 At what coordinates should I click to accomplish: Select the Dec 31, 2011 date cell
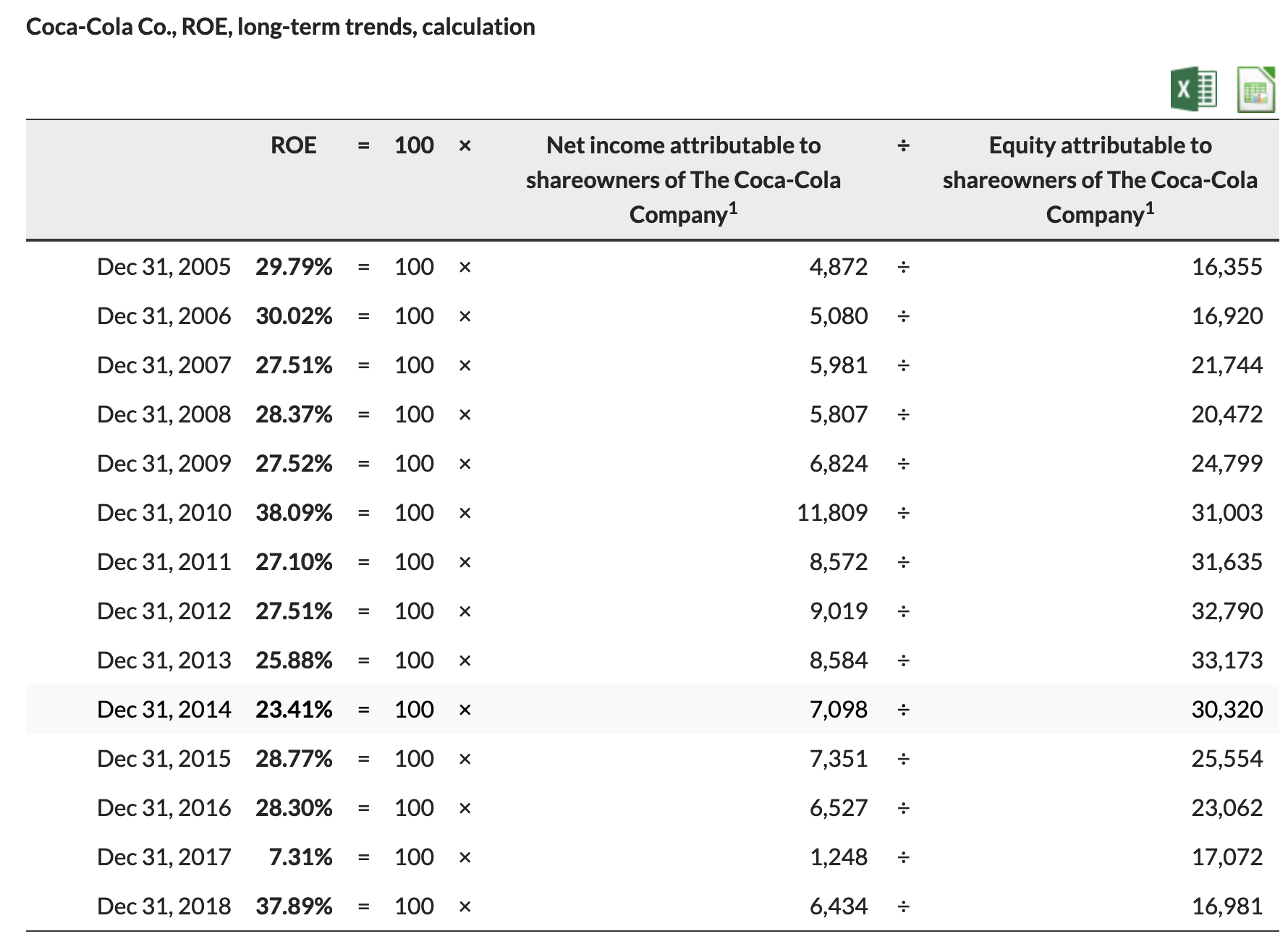click(164, 562)
